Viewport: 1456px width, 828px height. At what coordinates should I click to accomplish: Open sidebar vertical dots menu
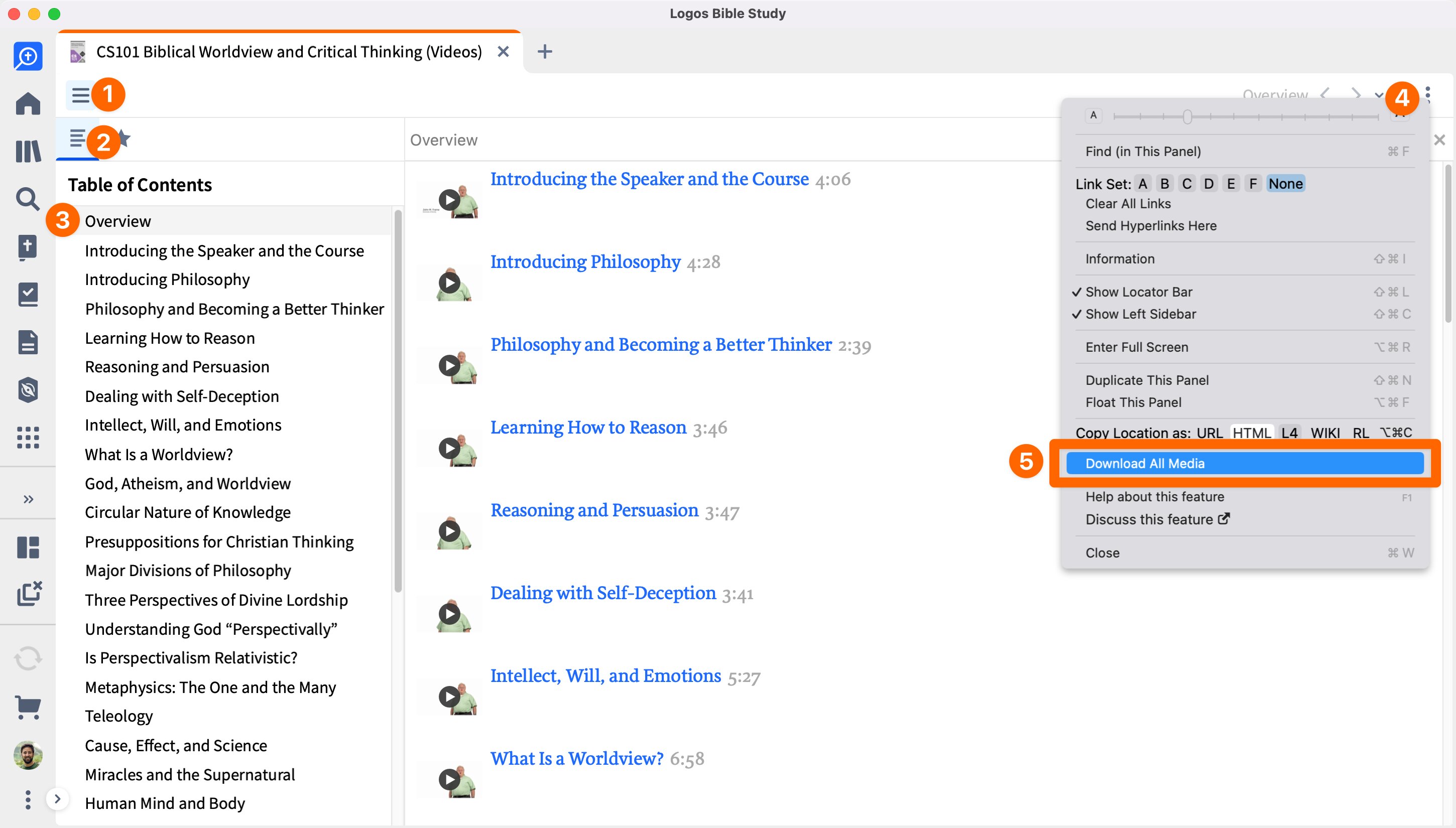pyautogui.click(x=28, y=800)
